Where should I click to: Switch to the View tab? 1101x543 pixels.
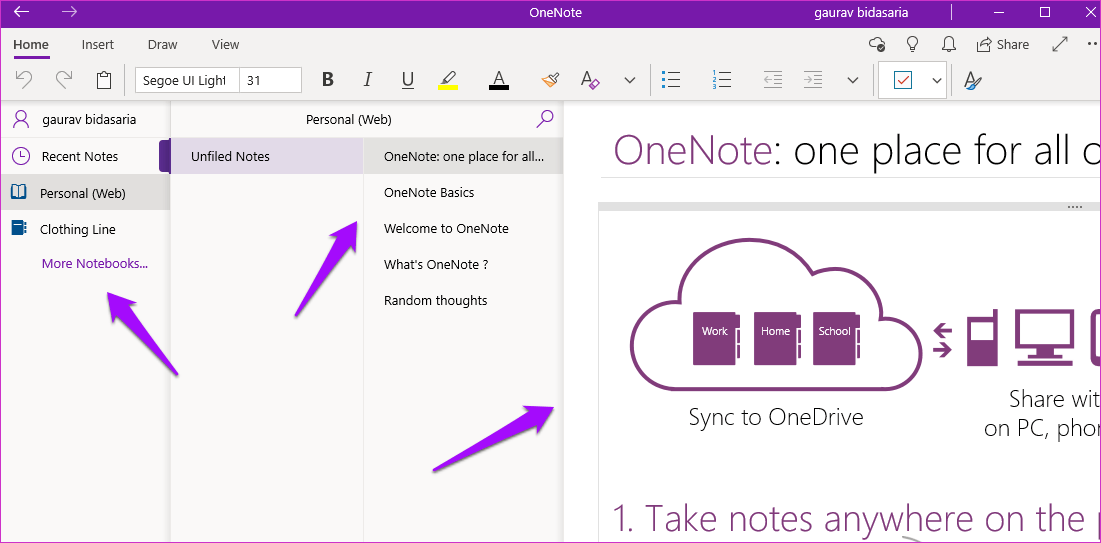[x=225, y=44]
